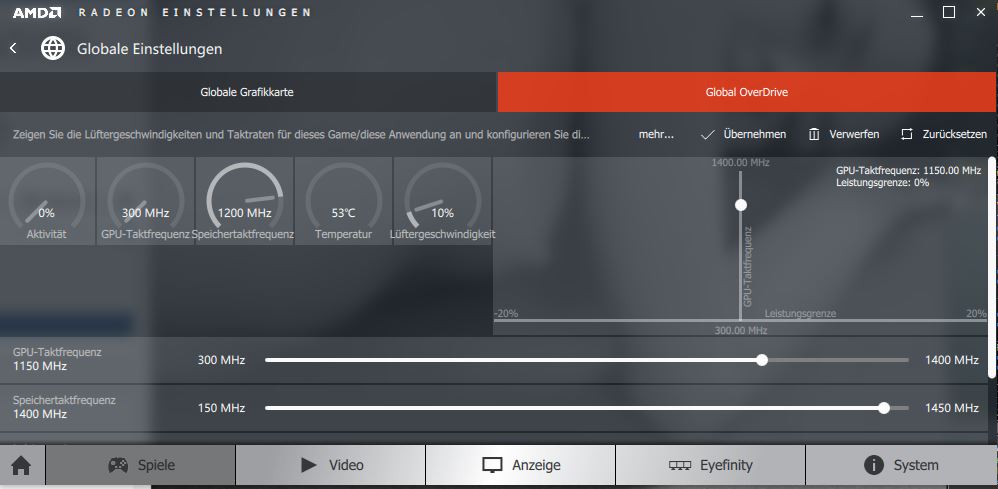Viewport: 998px width, 489px height.
Task: Click the Temperatur 53°C gauge
Action: (x=344, y=201)
